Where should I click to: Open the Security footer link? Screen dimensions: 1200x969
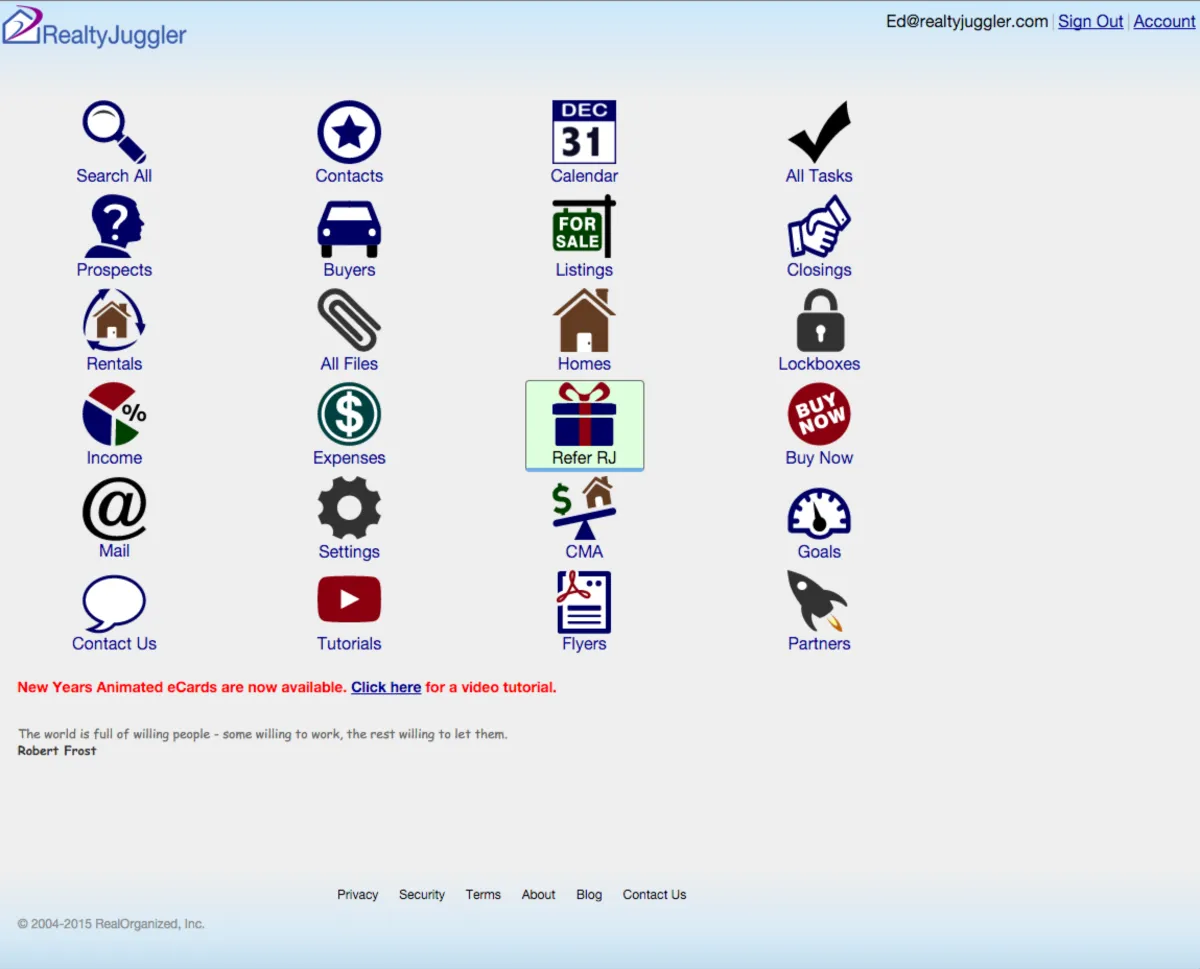click(x=422, y=895)
